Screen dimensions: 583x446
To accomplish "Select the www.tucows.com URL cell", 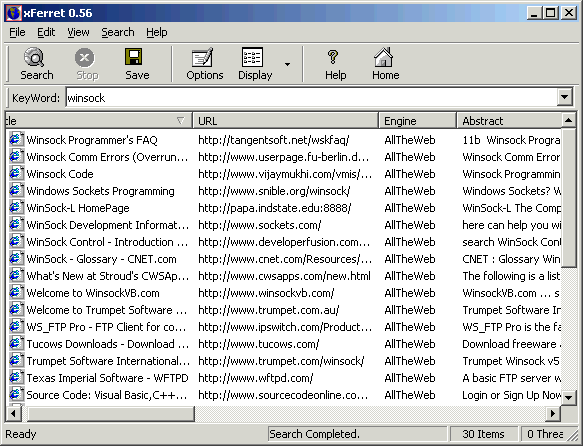I will [x=258, y=344].
